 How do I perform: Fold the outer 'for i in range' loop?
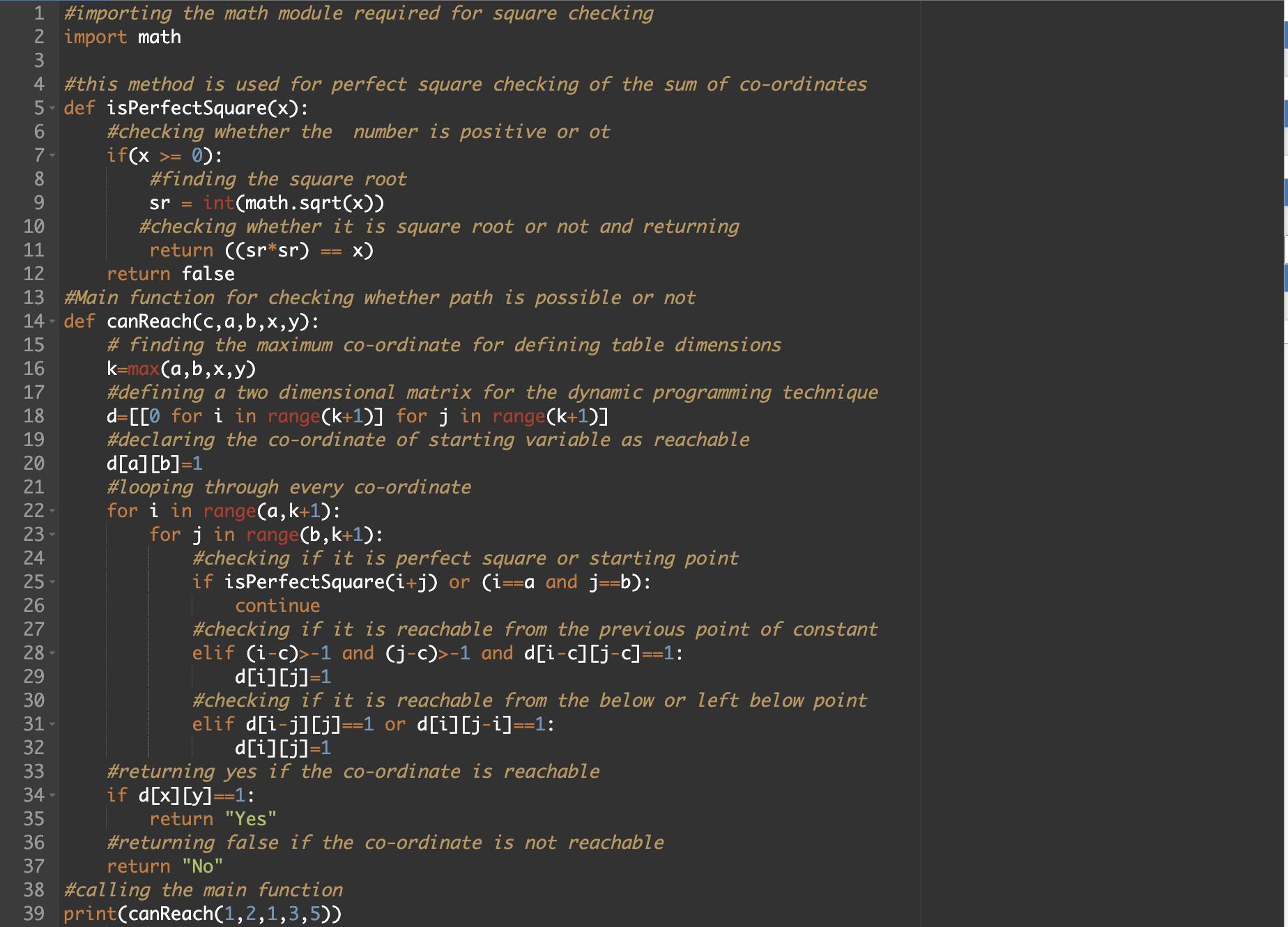point(52,512)
